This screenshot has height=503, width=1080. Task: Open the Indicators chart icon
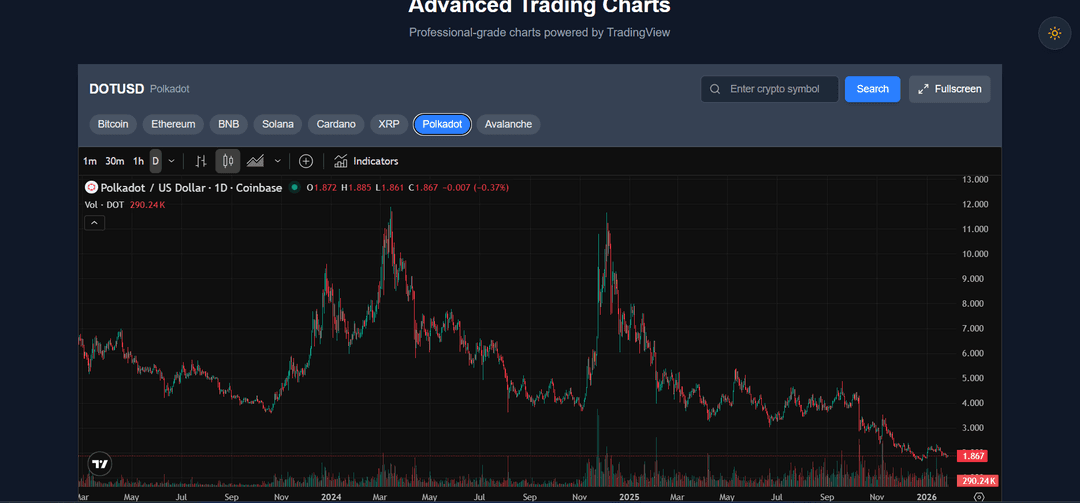pos(340,161)
